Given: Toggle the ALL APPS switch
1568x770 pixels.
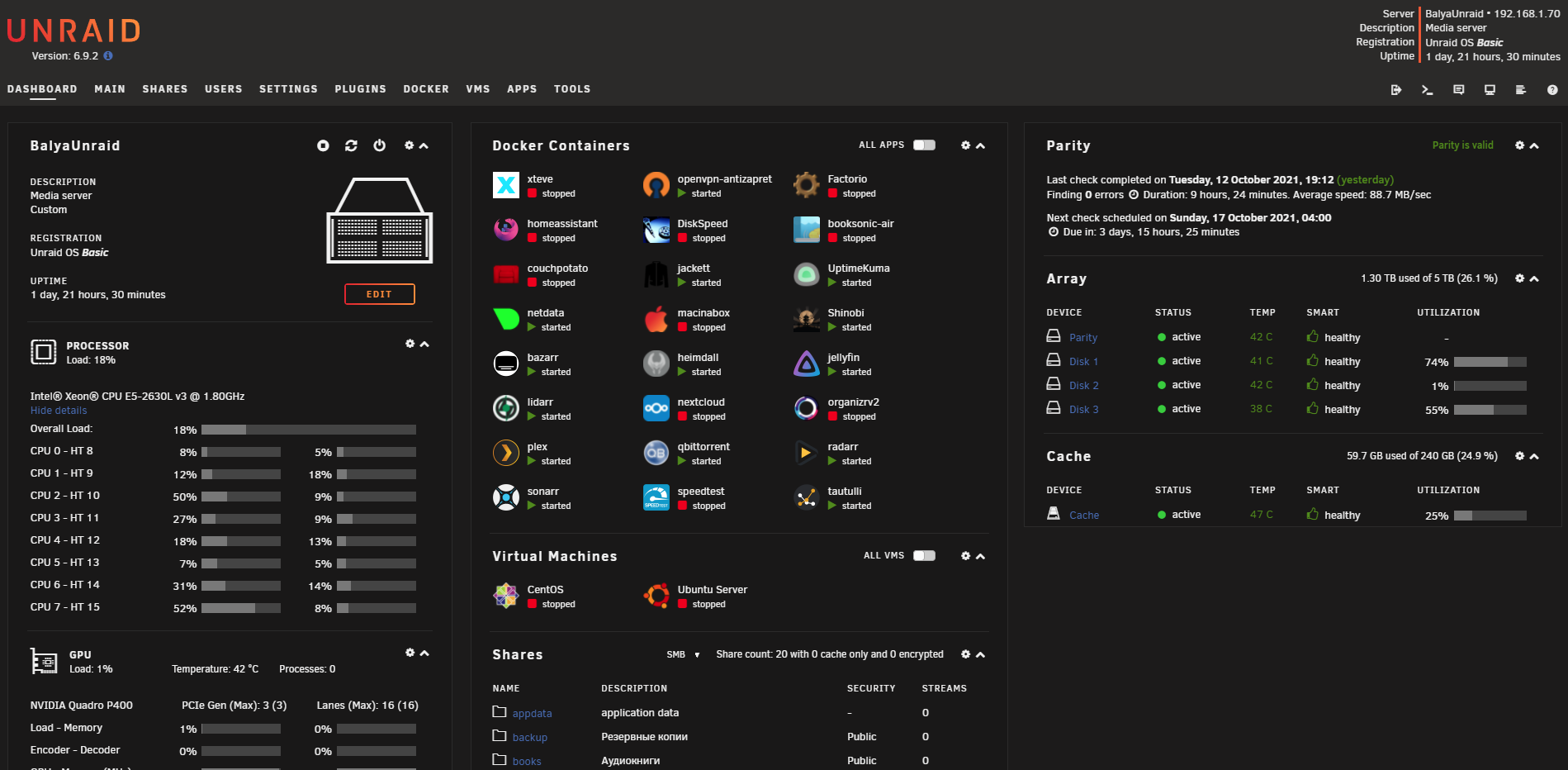Looking at the screenshot, I should (x=924, y=145).
